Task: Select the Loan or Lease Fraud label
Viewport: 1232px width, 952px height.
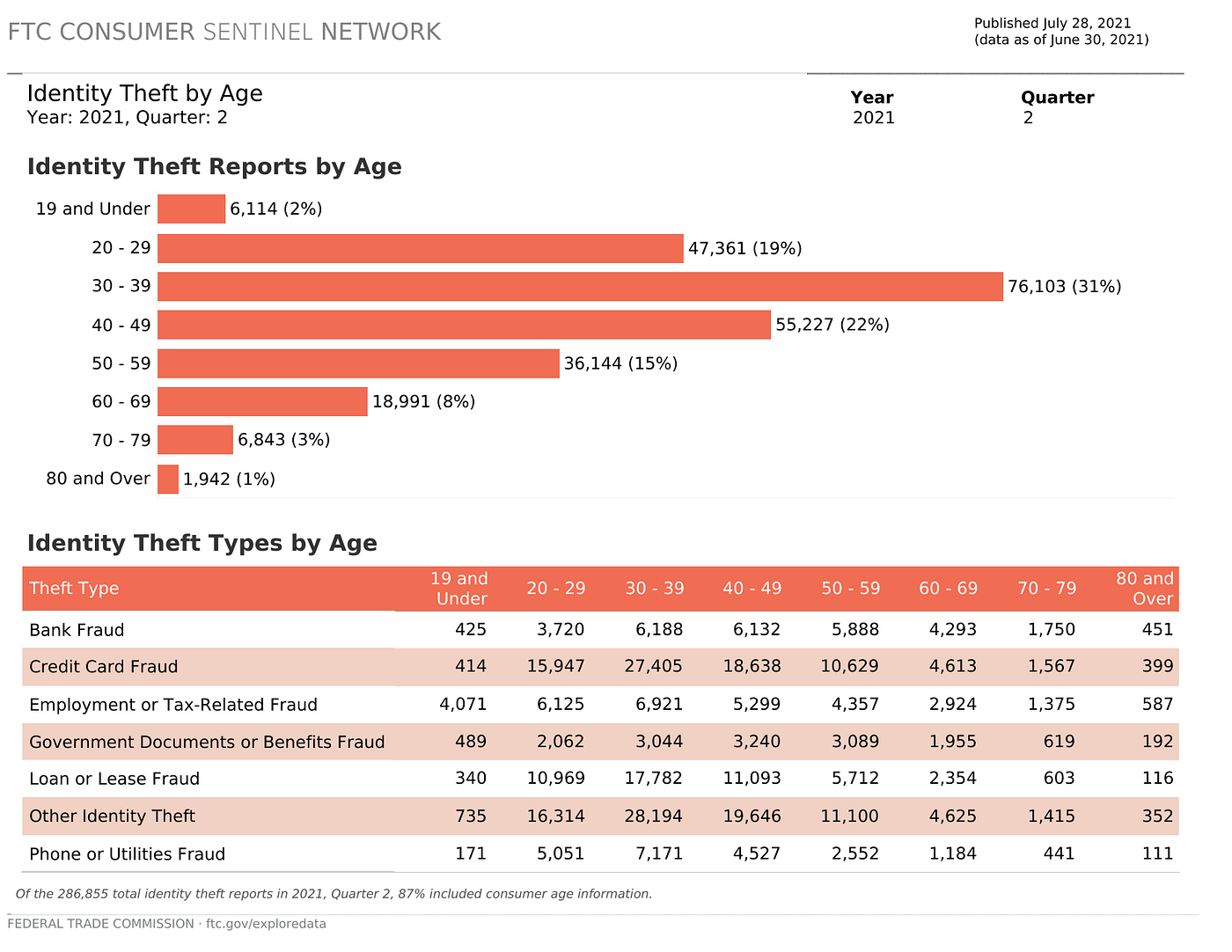Action: click(x=114, y=779)
